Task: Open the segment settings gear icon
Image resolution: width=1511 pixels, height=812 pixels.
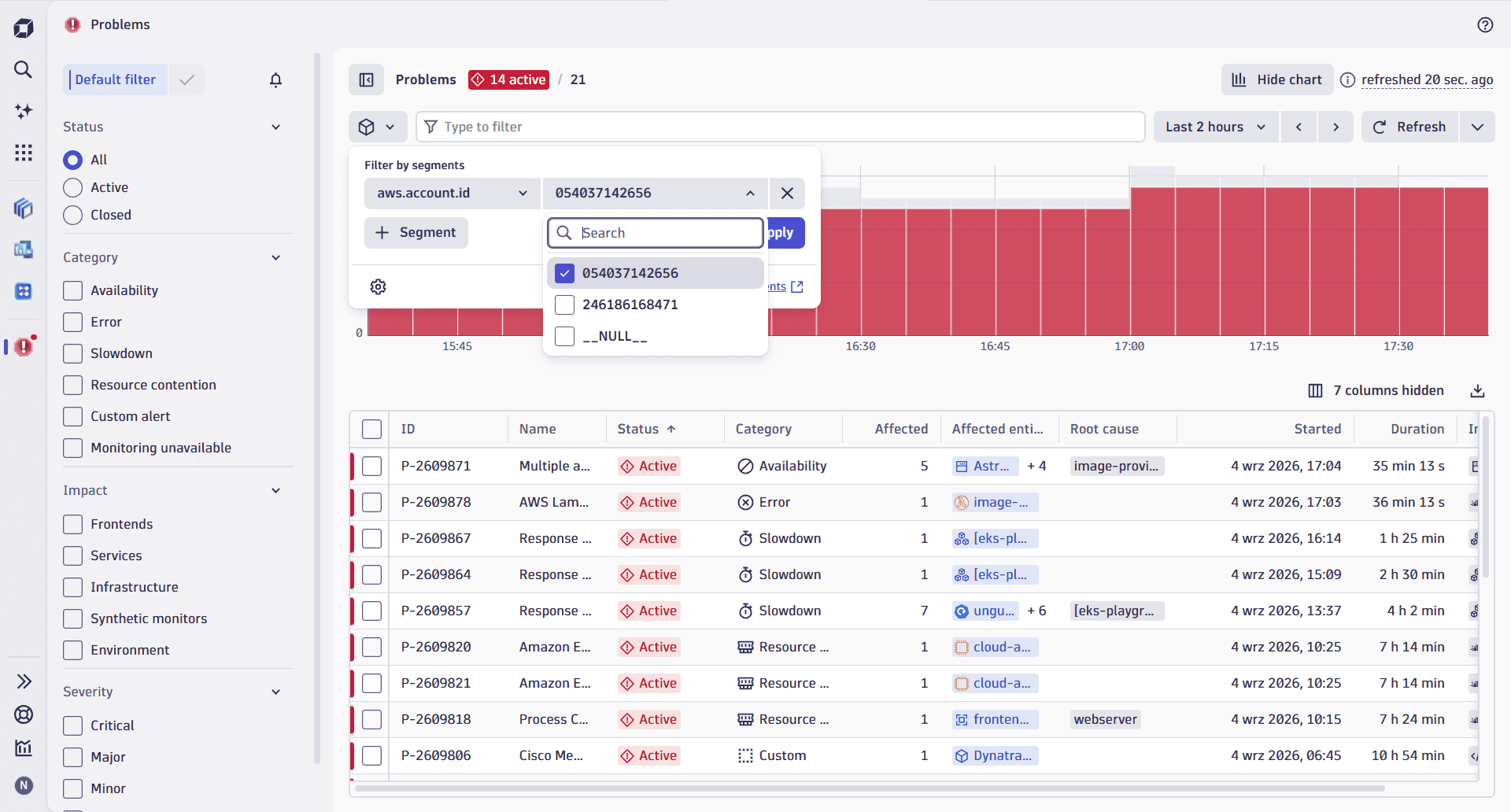Action: (379, 286)
